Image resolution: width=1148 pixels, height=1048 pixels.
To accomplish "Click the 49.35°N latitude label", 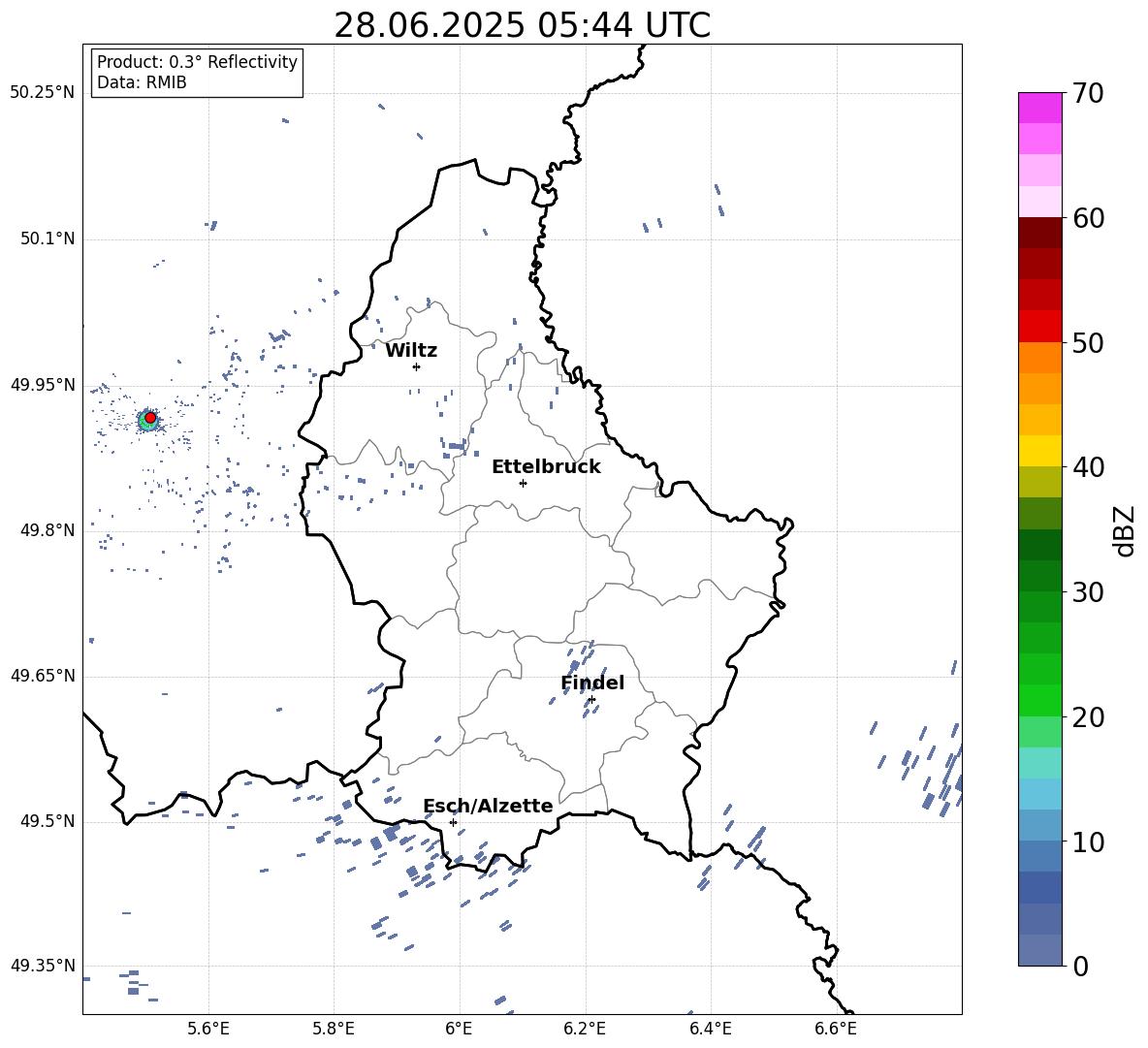I will point(43,966).
